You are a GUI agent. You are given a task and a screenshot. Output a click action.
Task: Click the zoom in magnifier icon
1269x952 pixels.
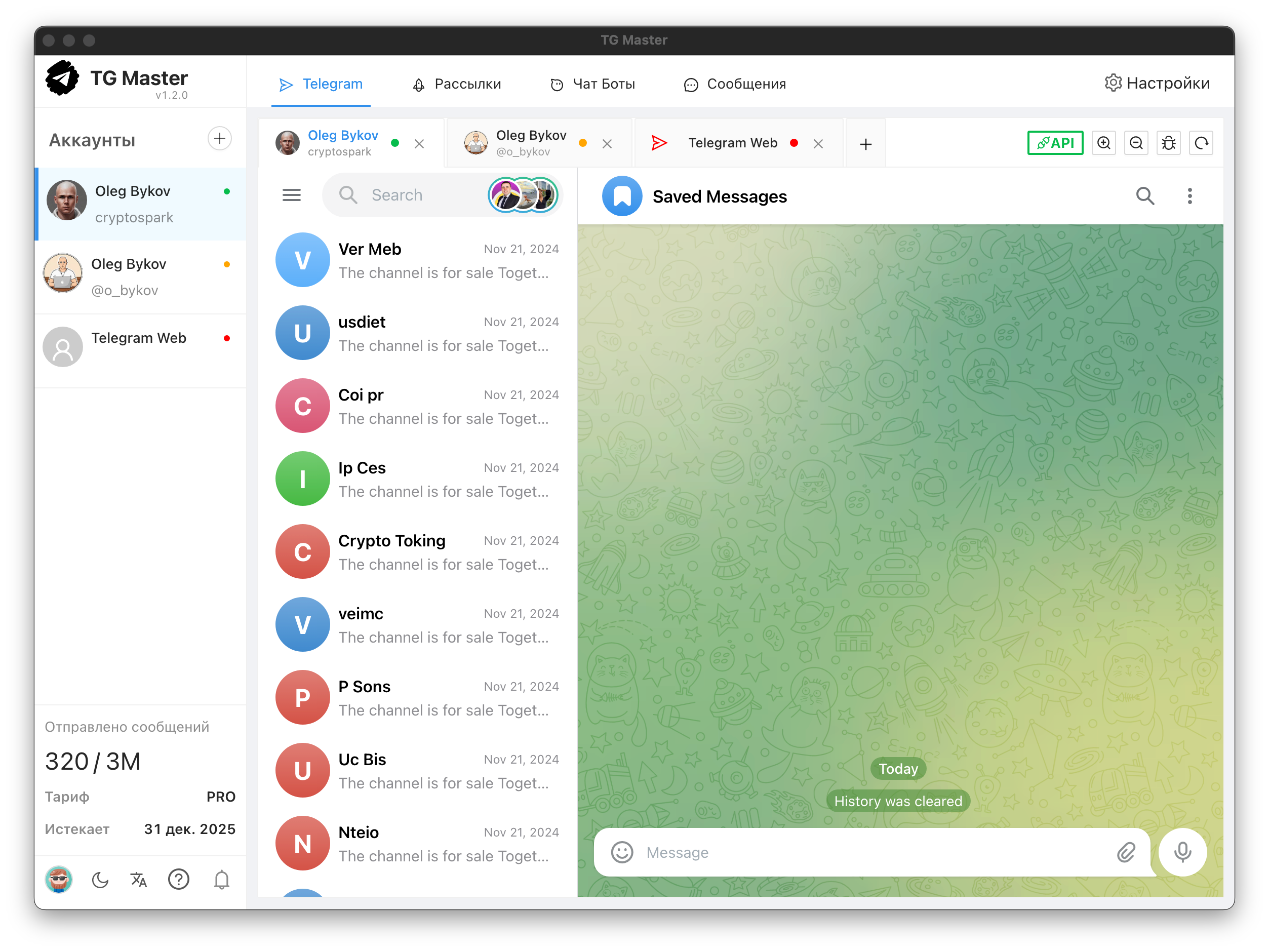coord(1103,143)
